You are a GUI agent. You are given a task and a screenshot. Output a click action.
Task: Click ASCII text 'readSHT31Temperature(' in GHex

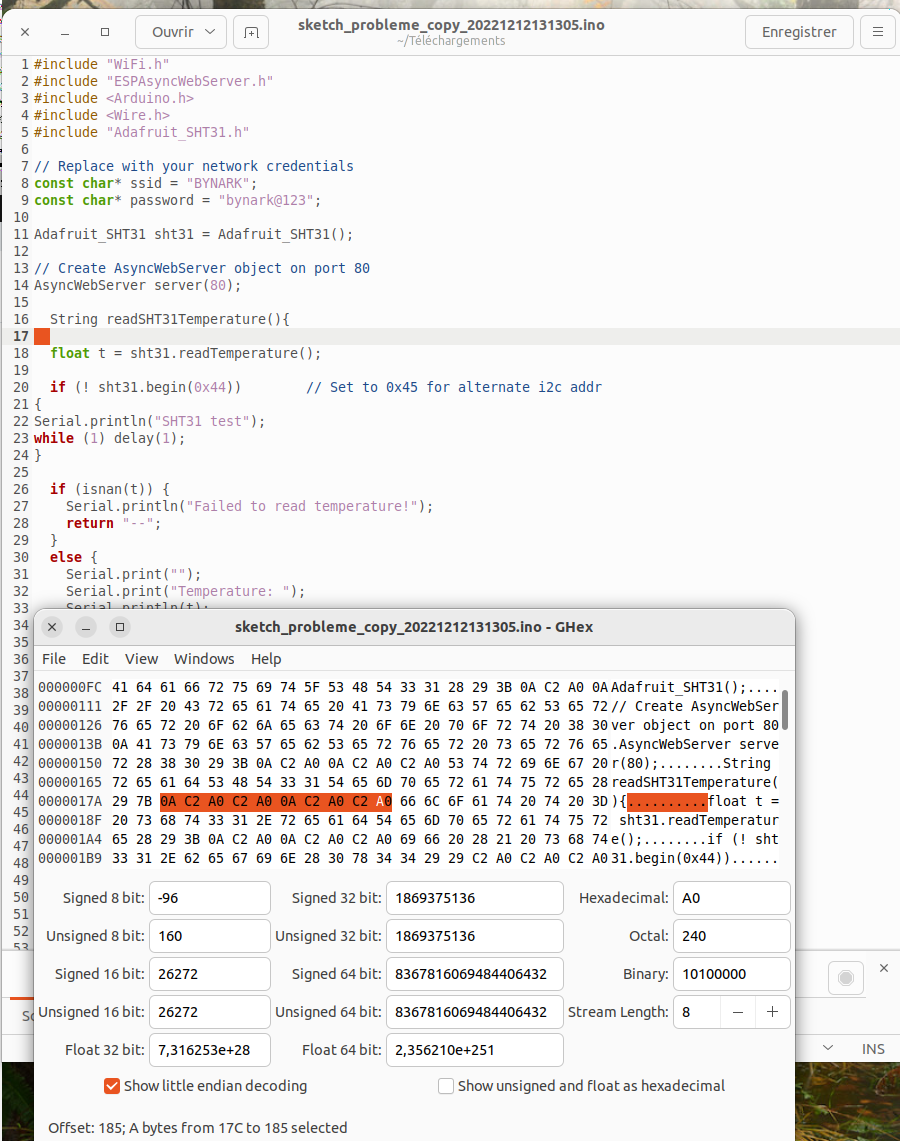coord(694,782)
